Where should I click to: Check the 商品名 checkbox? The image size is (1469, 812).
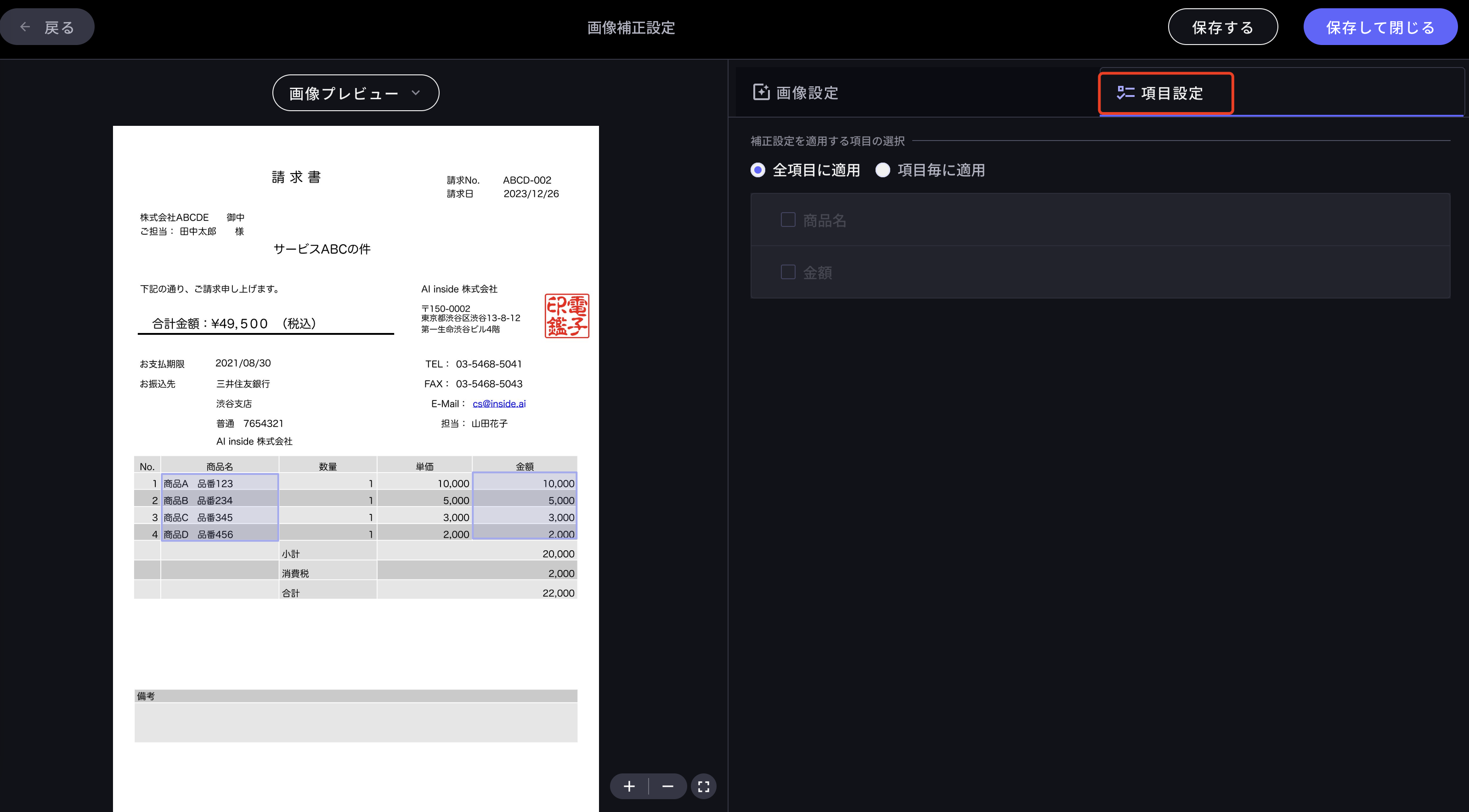788,220
